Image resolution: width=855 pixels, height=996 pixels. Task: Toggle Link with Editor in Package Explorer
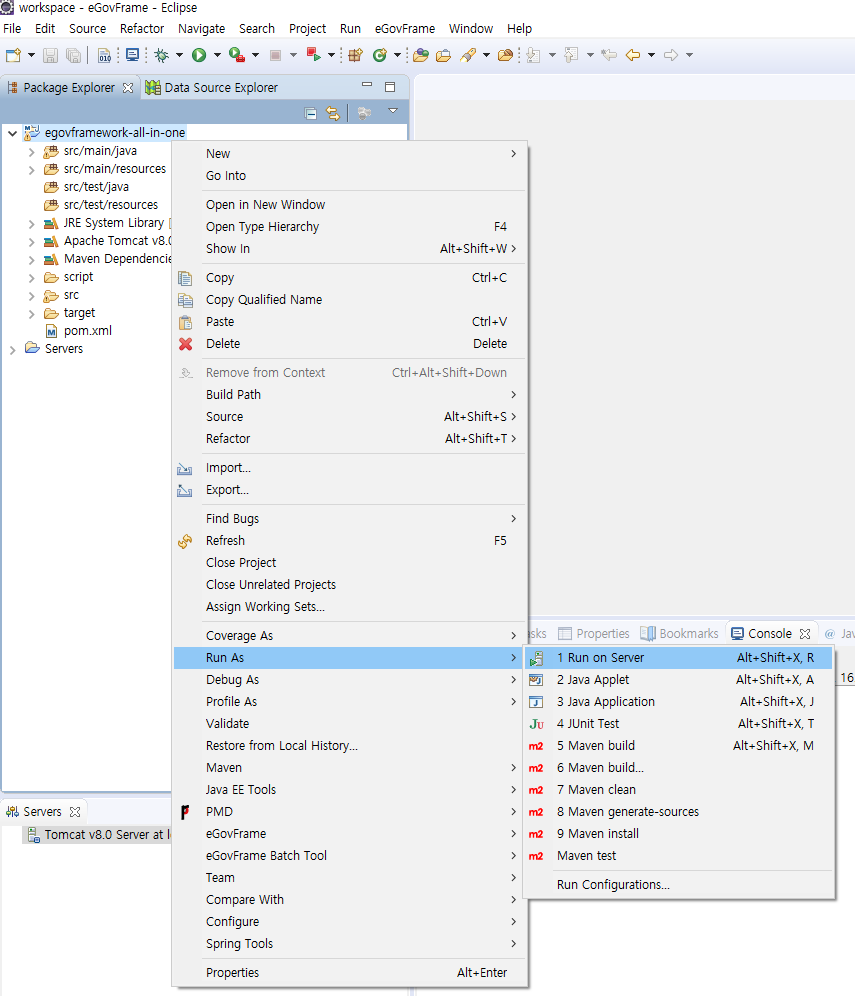(333, 113)
